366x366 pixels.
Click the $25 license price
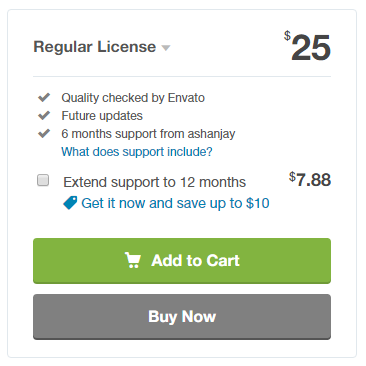coord(307,47)
